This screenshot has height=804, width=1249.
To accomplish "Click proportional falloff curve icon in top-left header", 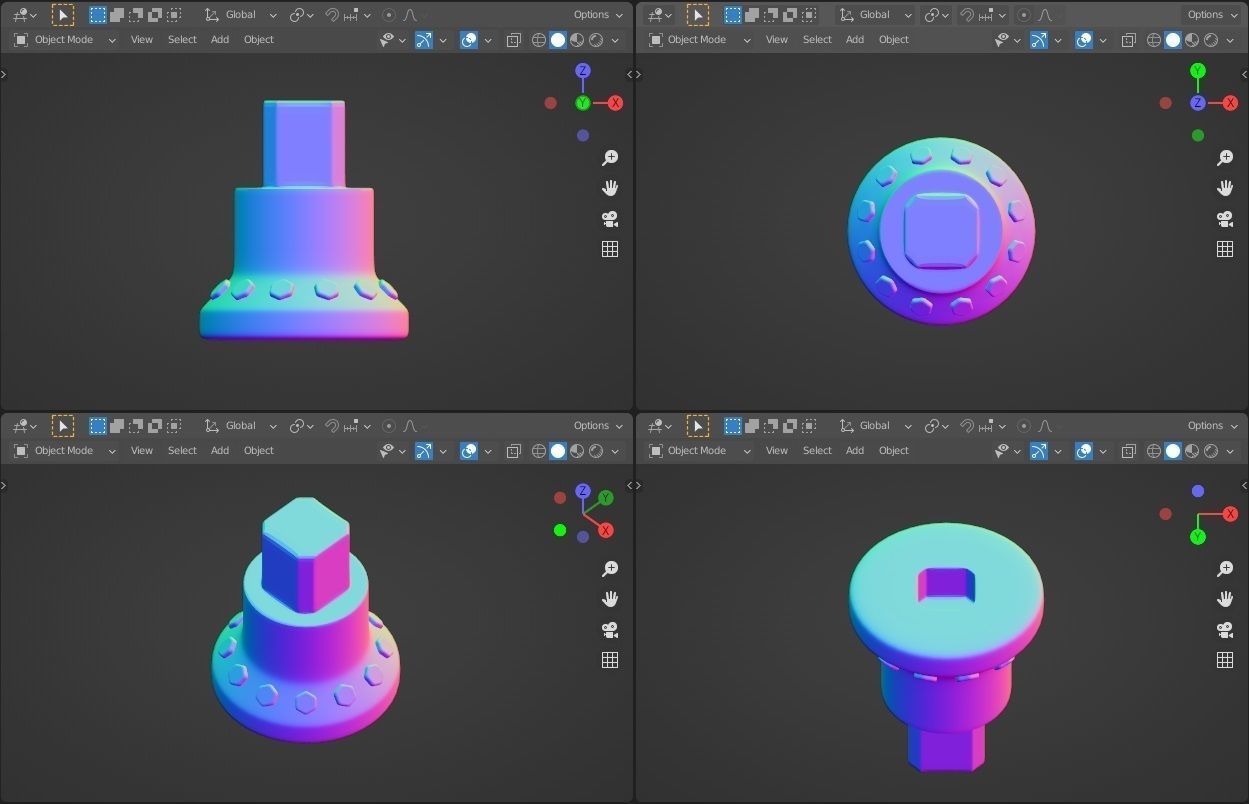I will [410, 15].
